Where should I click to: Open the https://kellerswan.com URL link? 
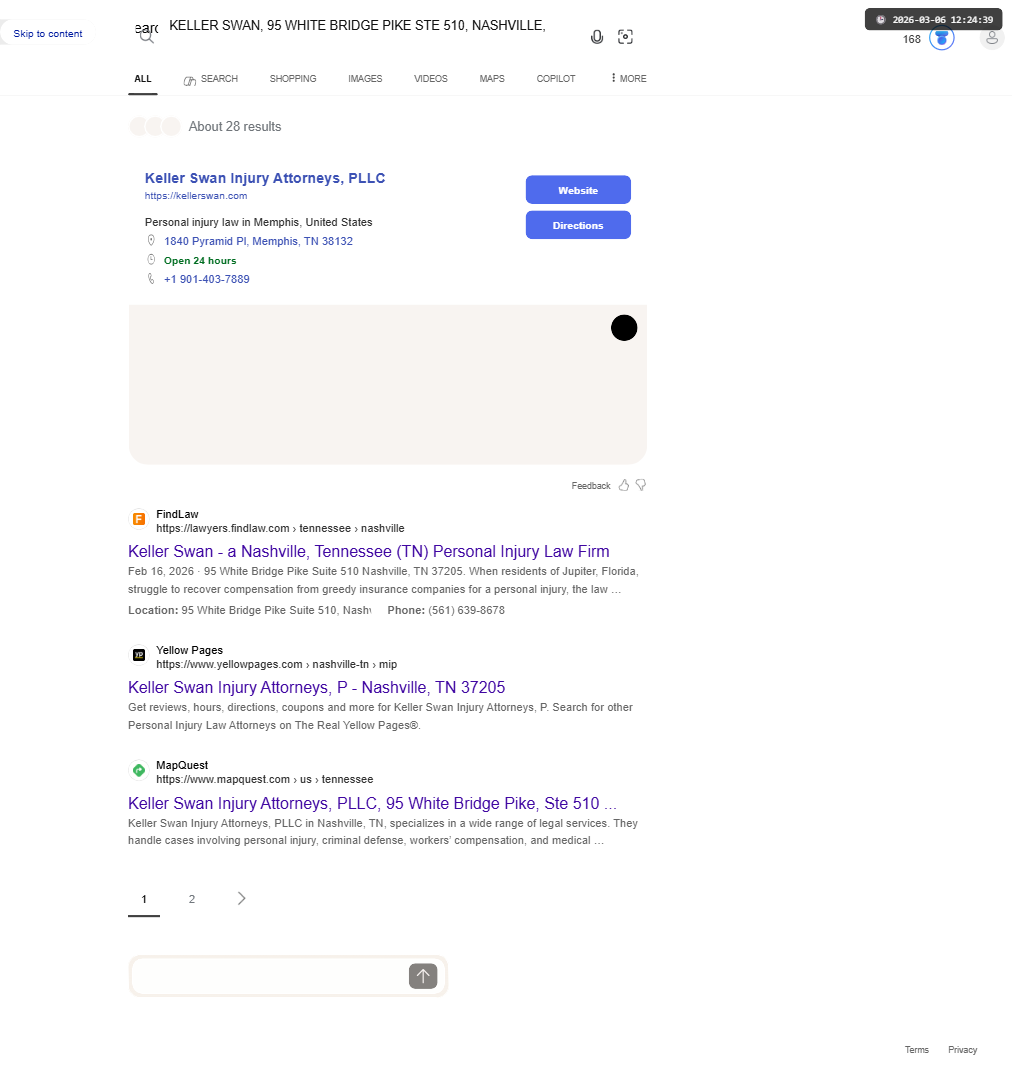[196, 196]
